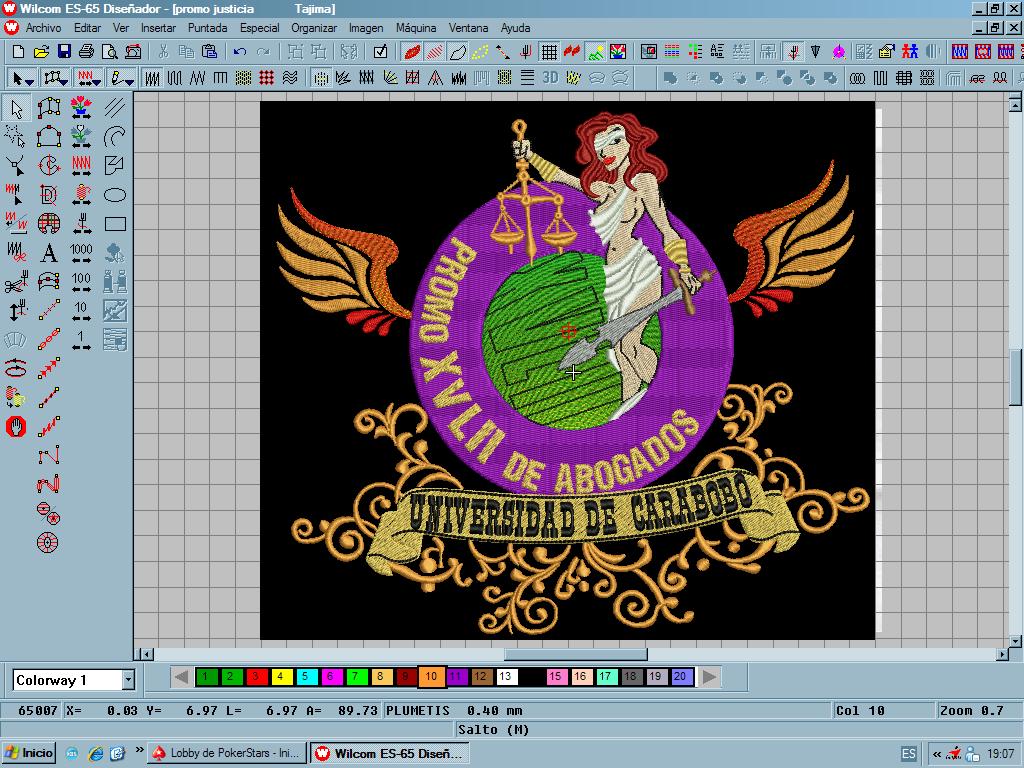1024x768 pixels.
Task: Select the scissors trim tool
Action: tap(16, 282)
